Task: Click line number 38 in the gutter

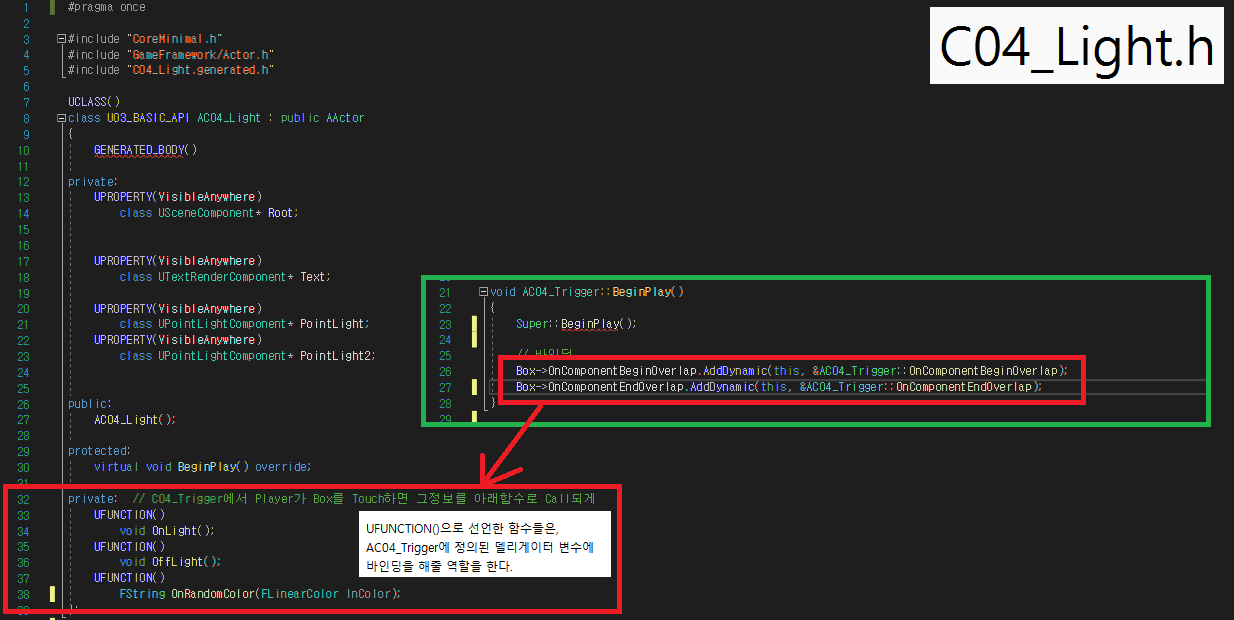Action: point(24,594)
